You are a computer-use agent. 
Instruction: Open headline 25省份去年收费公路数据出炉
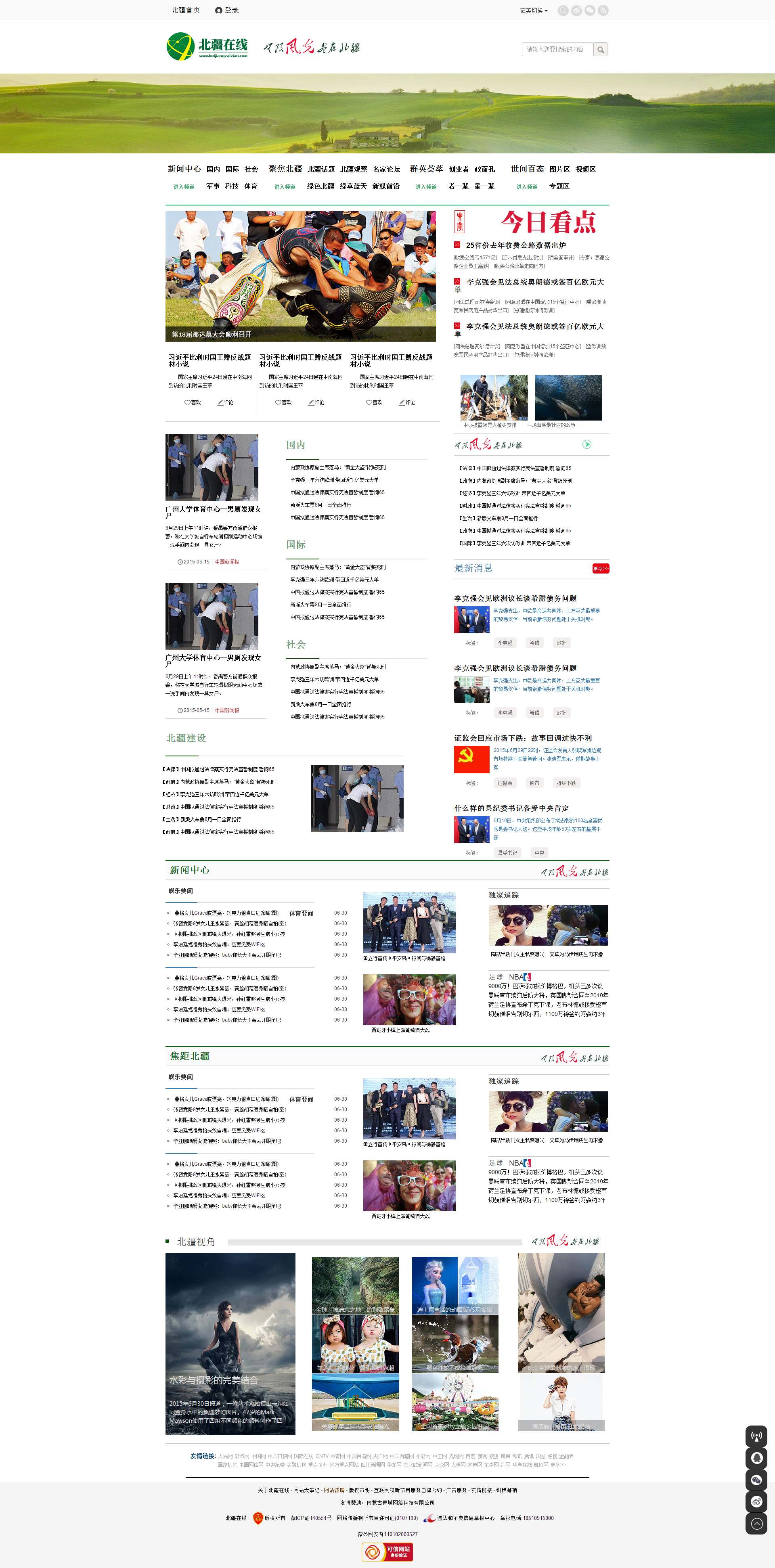pos(515,245)
